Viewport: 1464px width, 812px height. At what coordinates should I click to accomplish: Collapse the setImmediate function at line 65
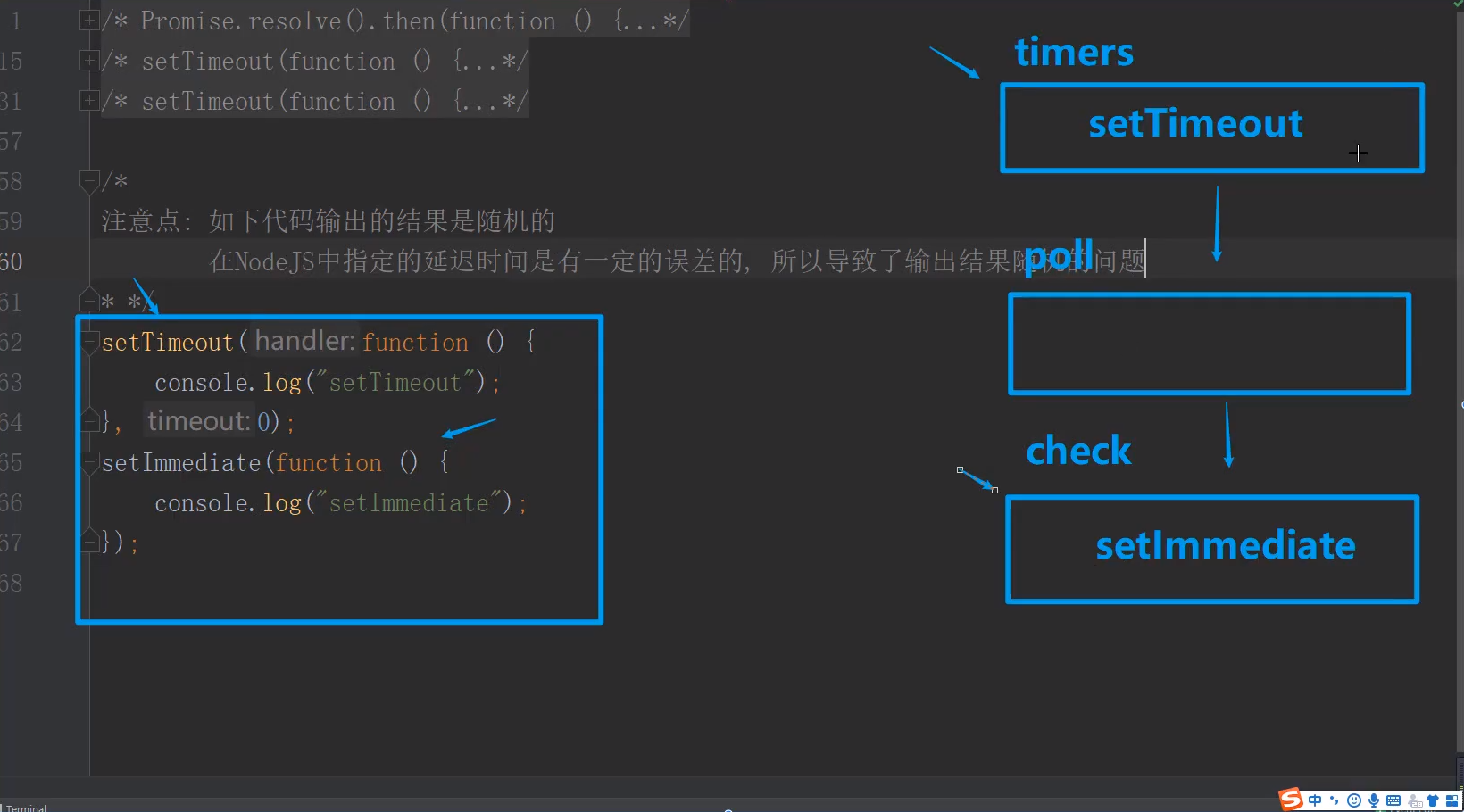point(89,462)
